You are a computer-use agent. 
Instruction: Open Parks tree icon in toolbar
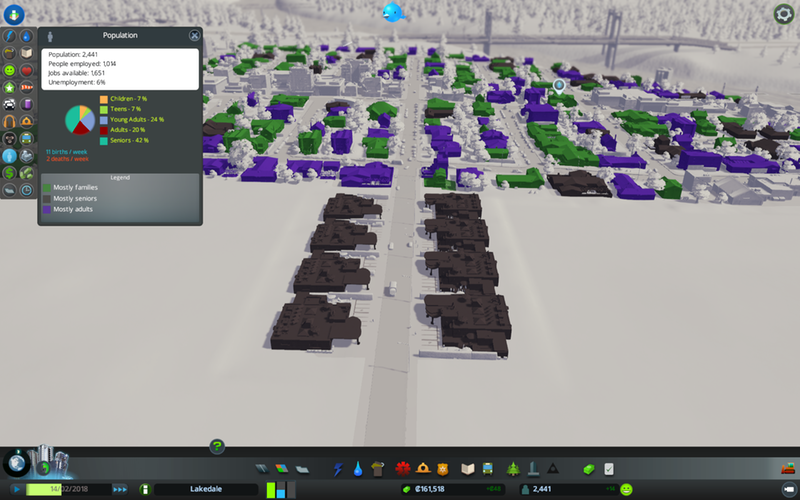[513, 468]
